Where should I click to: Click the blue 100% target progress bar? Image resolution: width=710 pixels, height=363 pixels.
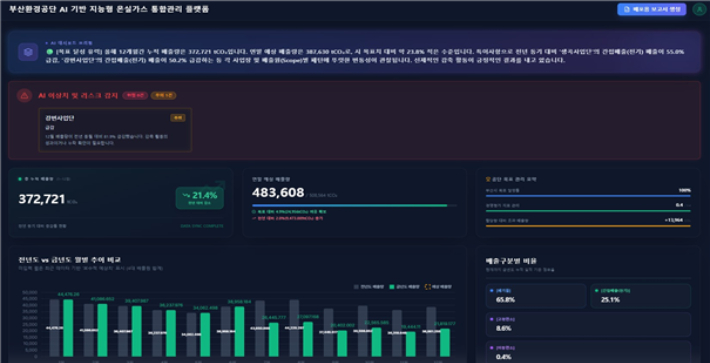click(588, 196)
